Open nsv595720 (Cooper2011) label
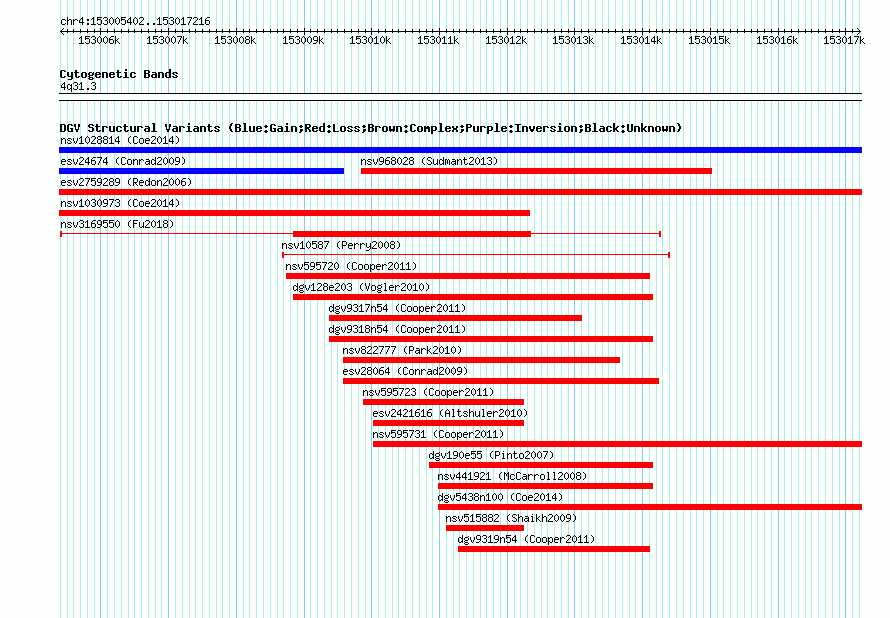Viewport: 890px width, 618px height. point(351,266)
